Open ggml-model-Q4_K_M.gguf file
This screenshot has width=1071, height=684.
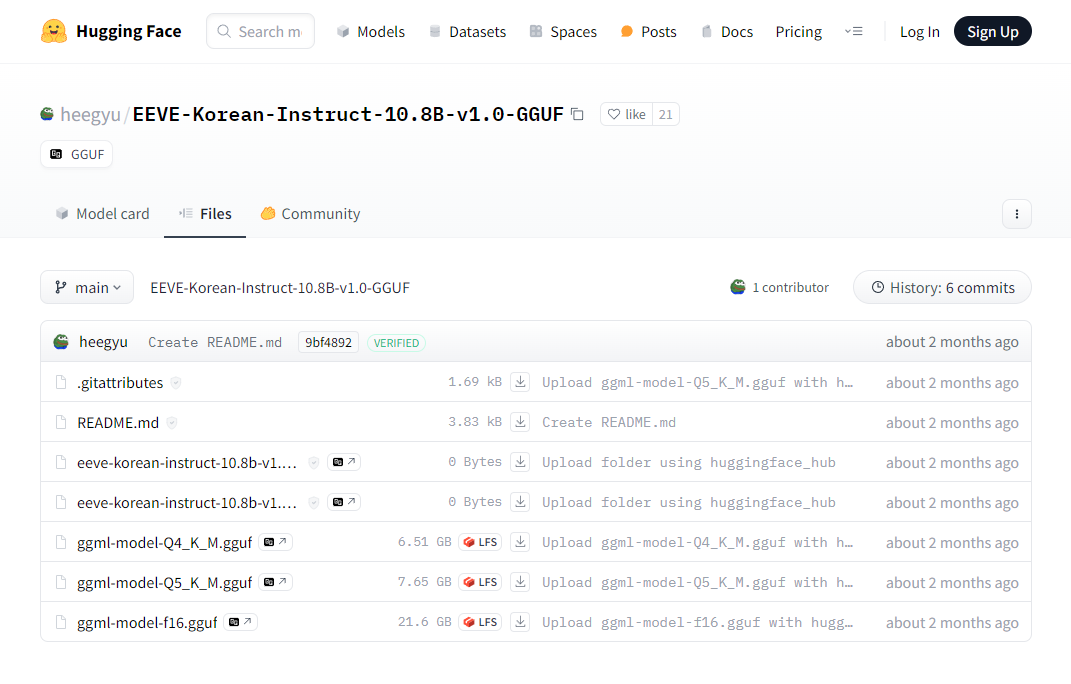coord(165,543)
